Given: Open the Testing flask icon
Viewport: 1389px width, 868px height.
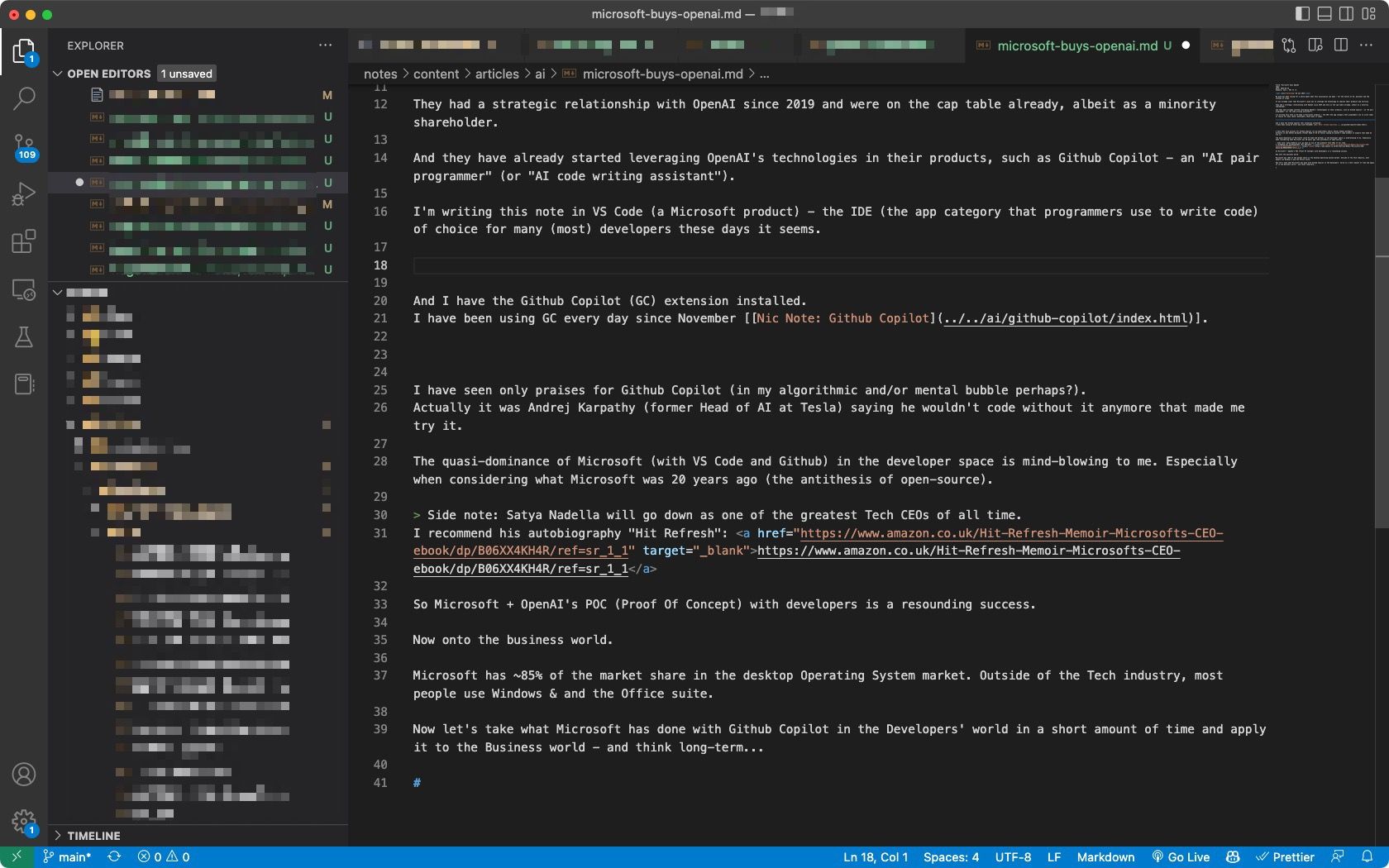Looking at the screenshot, I should pyautogui.click(x=24, y=336).
